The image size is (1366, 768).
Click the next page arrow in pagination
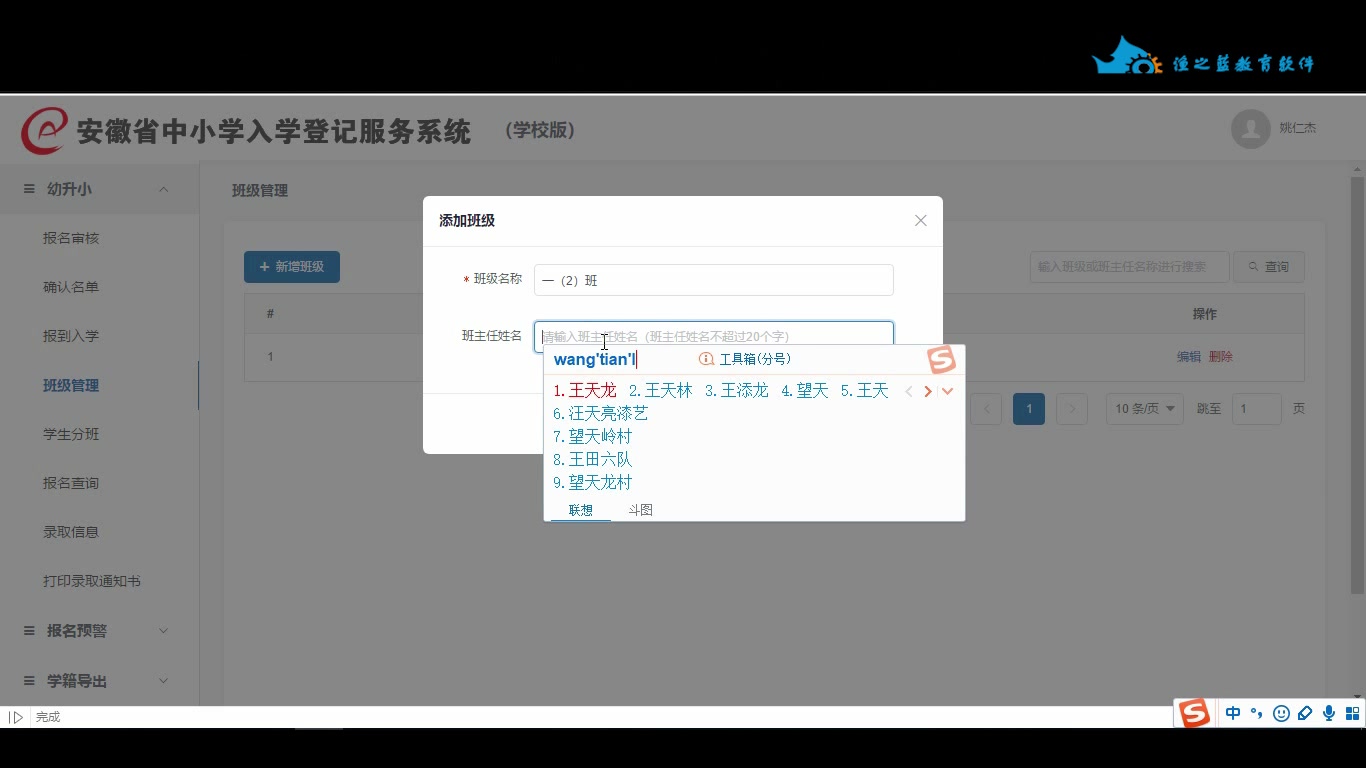[1072, 408]
